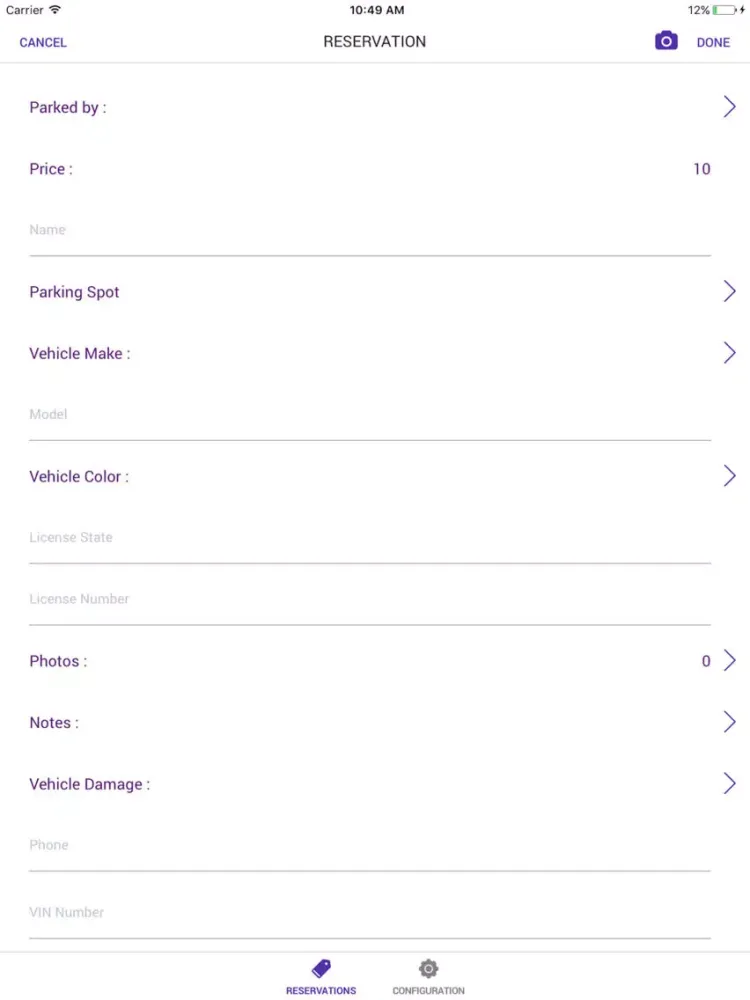Expand the Notes chevron
The height and width of the screenshot is (1000, 750).
729,722
